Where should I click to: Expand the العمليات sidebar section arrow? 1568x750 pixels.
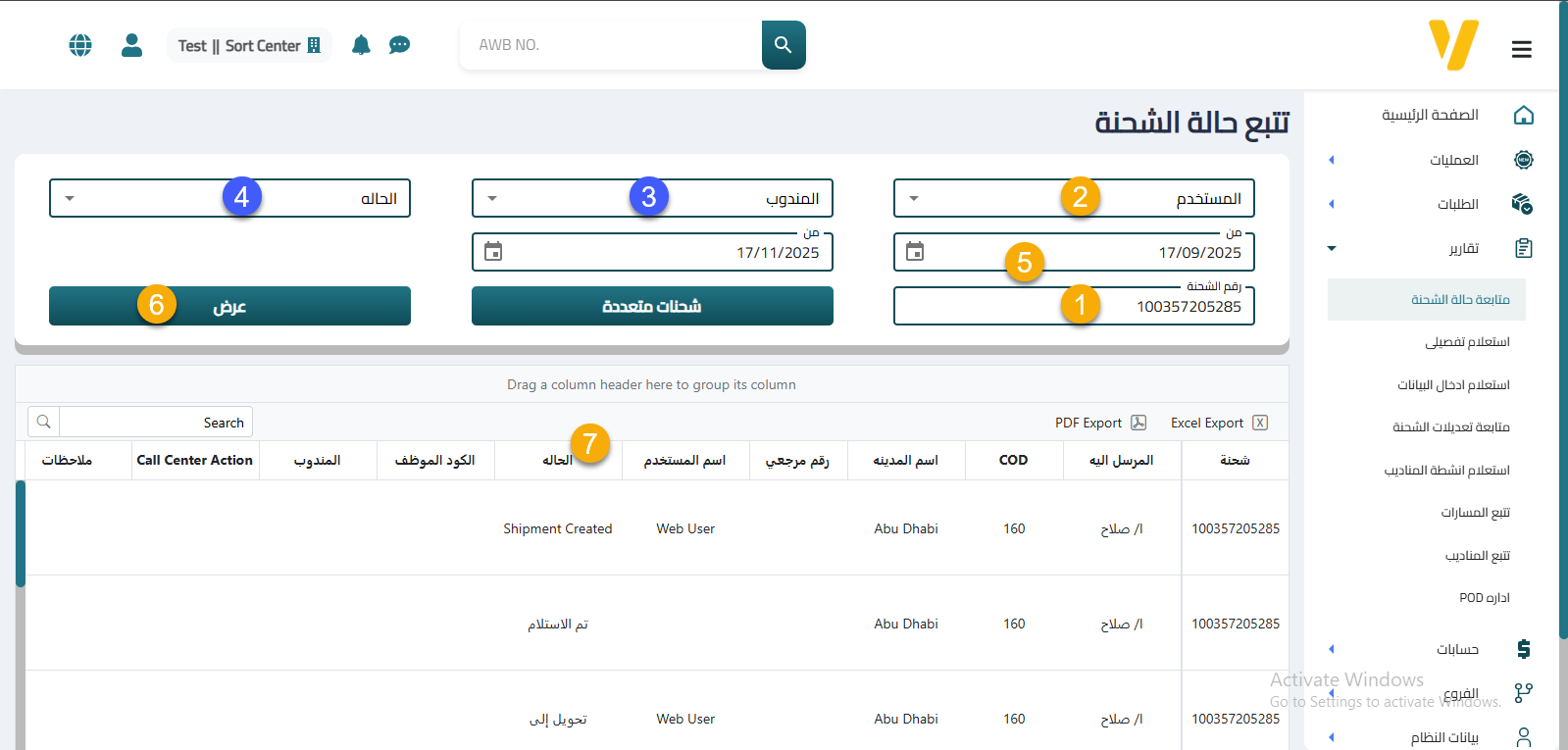coord(1332,160)
